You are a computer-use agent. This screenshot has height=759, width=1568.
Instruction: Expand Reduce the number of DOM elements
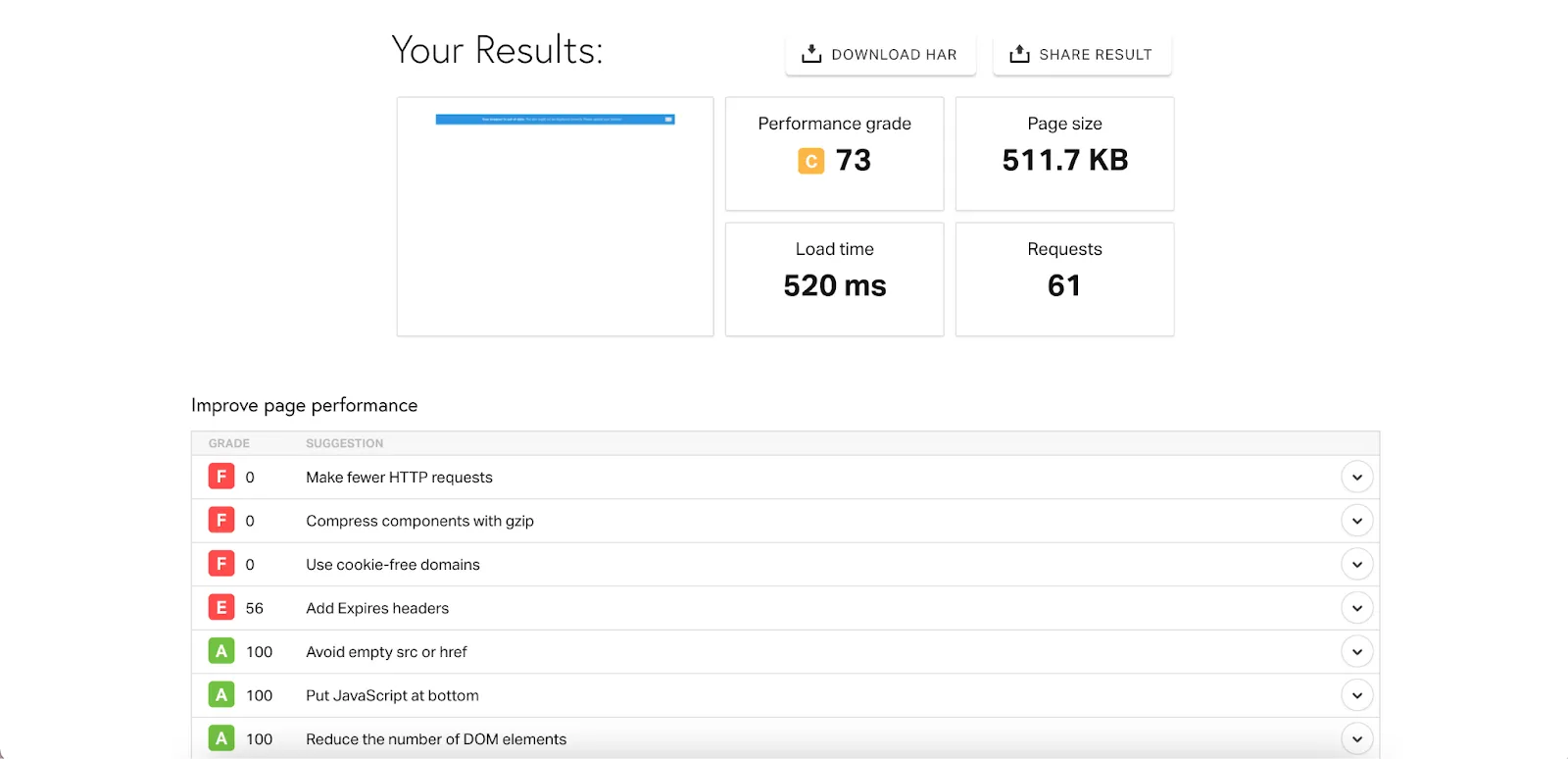click(x=1356, y=738)
